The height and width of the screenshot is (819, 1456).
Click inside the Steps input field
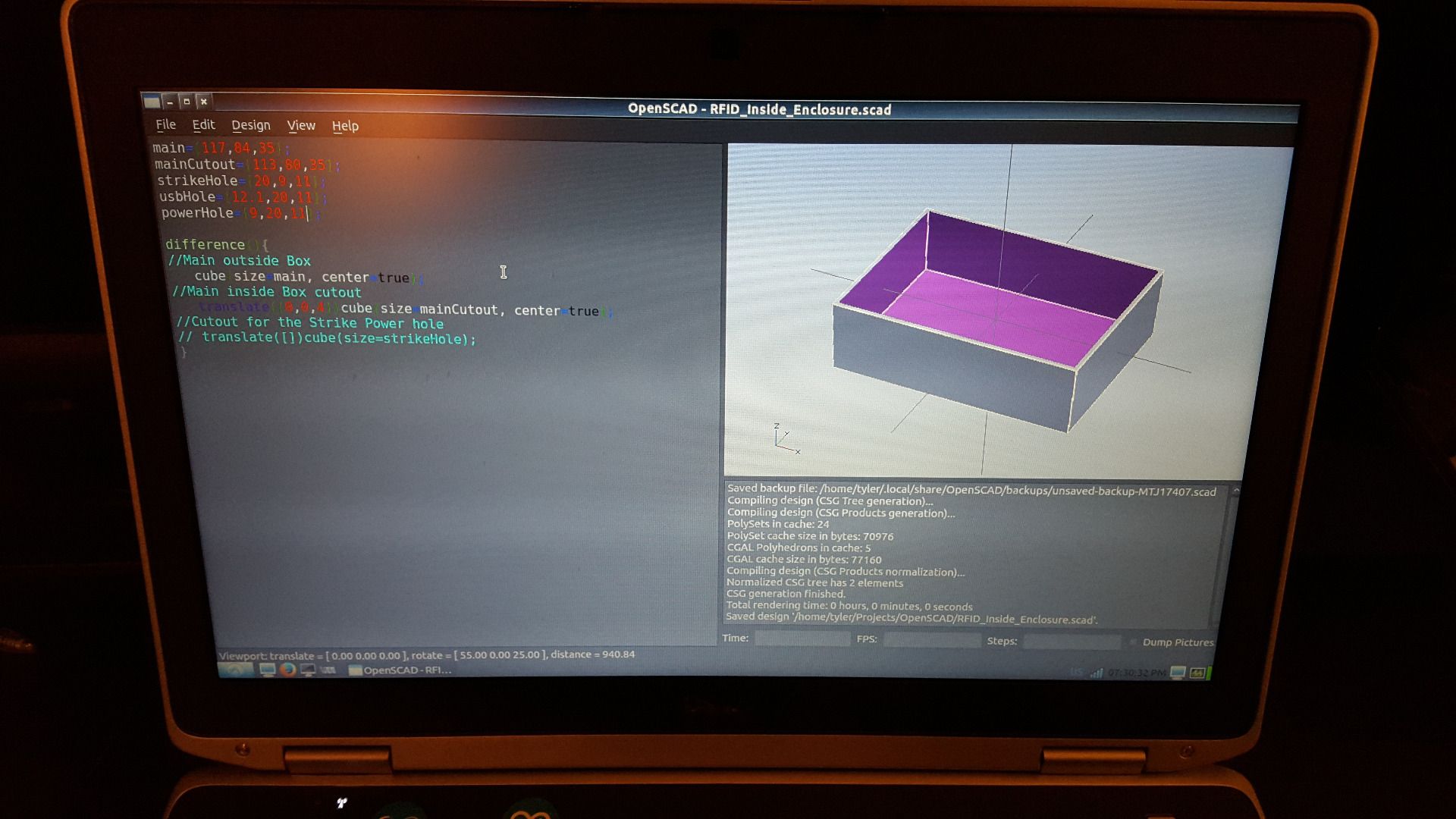pos(1071,642)
